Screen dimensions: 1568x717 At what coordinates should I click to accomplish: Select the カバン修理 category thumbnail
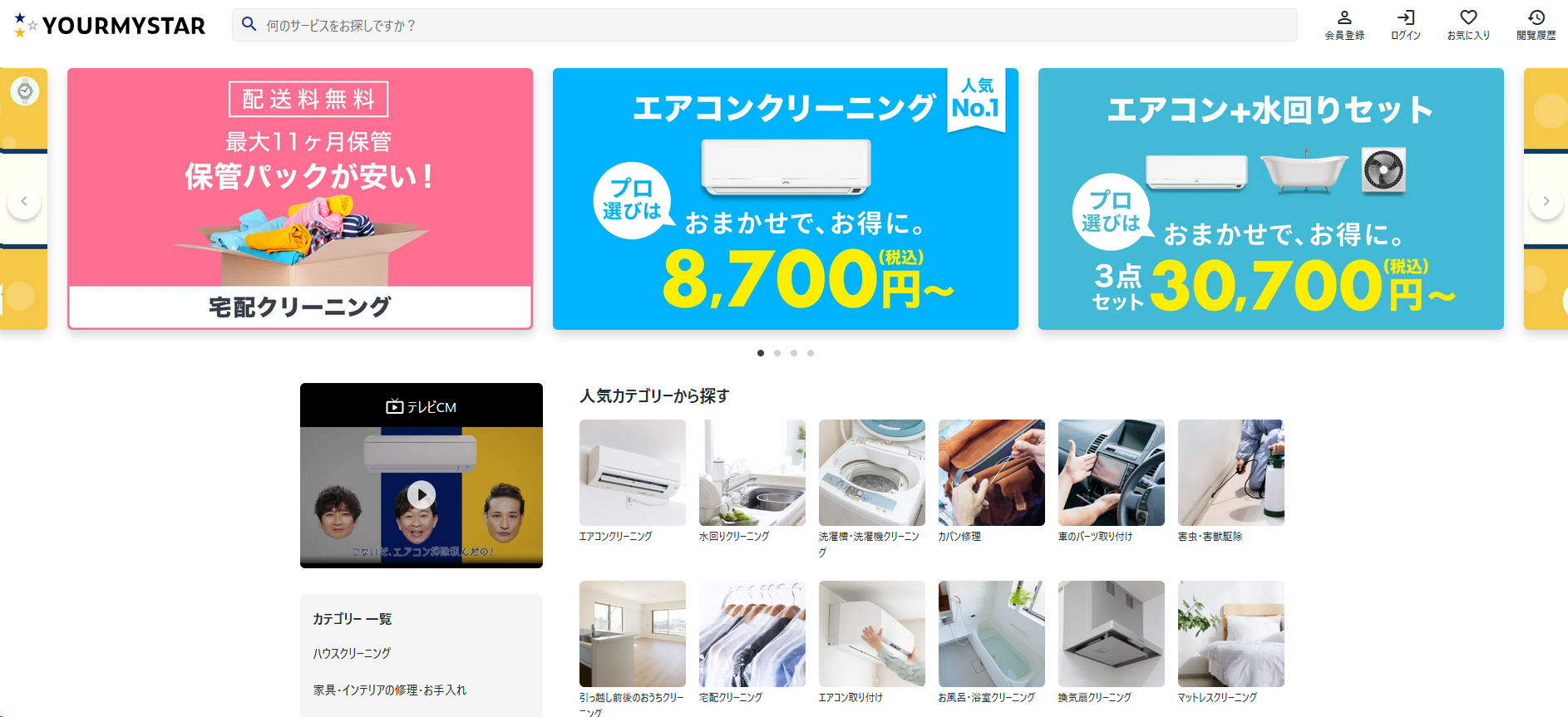point(992,473)
